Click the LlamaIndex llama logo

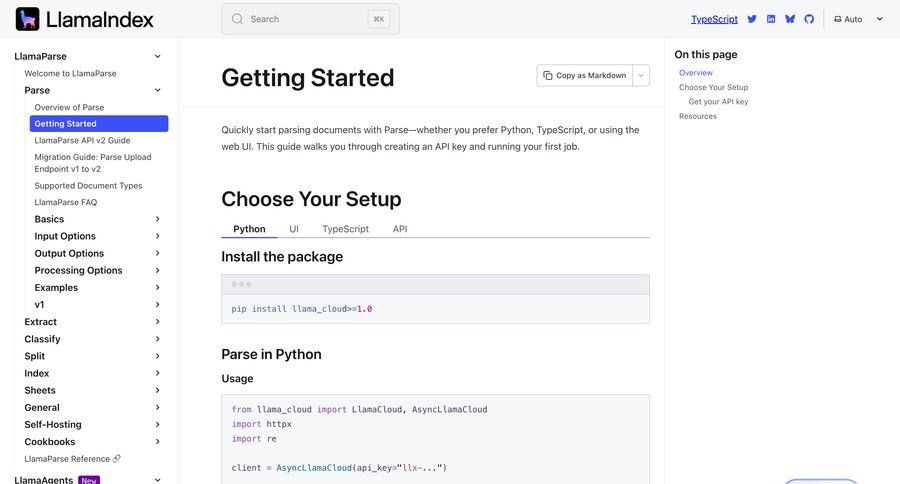coord(28,19)
